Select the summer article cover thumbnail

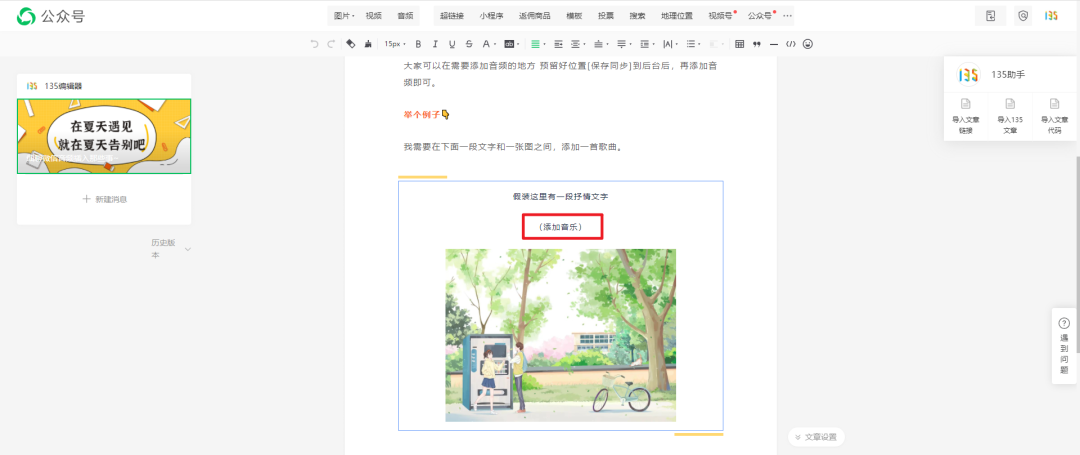pos(104,135)
